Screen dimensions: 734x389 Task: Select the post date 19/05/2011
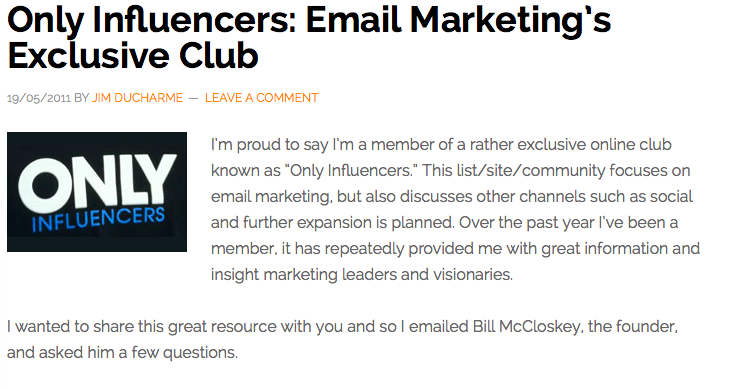38,98
